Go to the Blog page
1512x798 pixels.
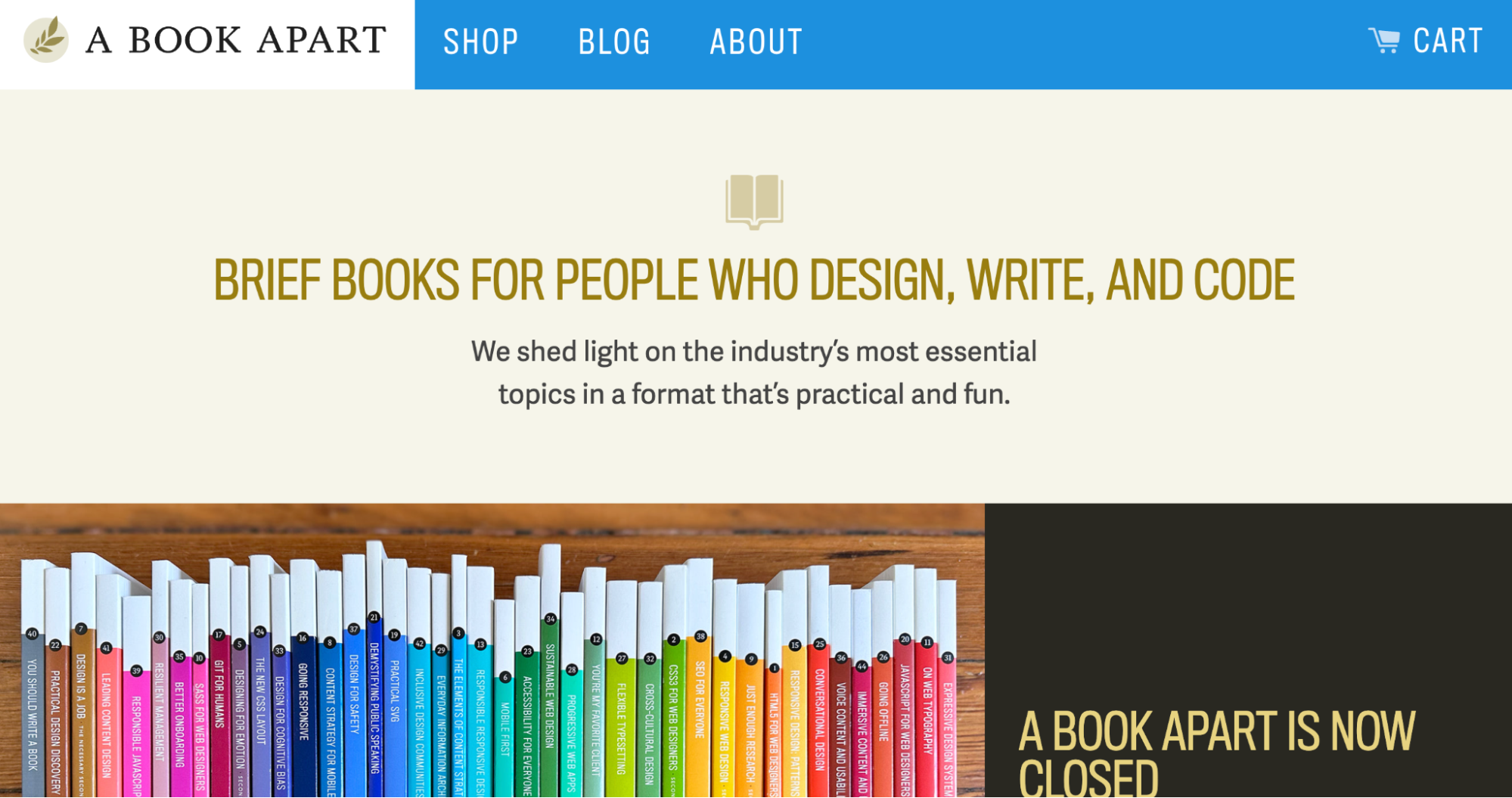(614, 42)
